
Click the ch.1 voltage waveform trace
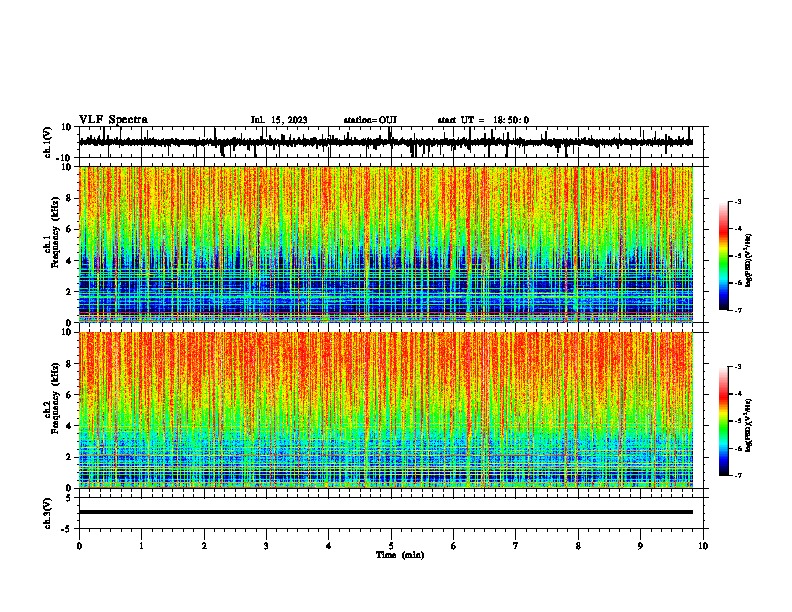click(x=385, y=142)
